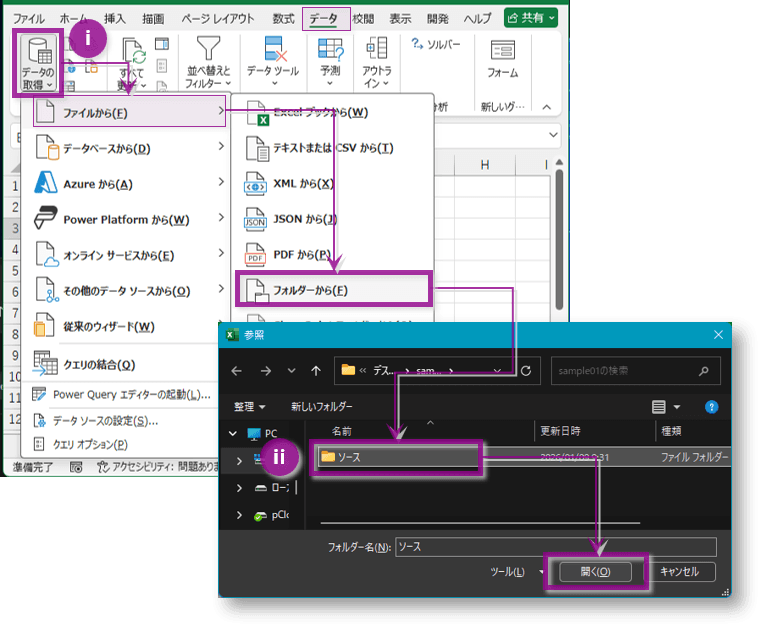Select フォルダーから(F) menu item
This screenshot has width=761, height=627.
point(332,290)
